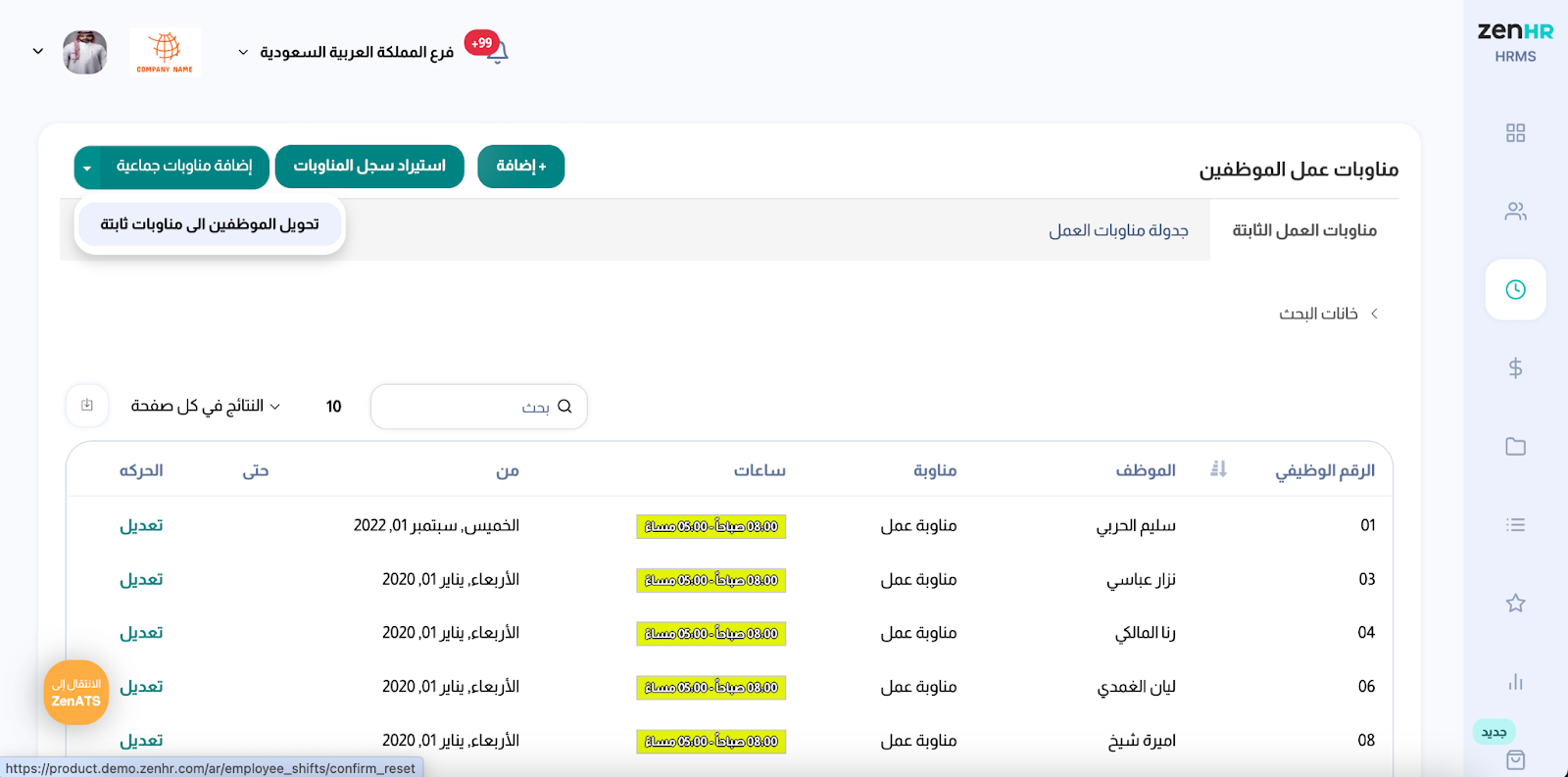Click the الانتقال إلى ZenATS floating button

coord(76,693)
